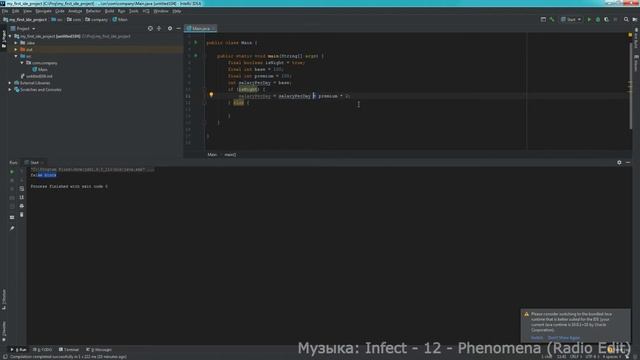640x360 pixels.
Task: Open the Start run configuration dropdown
Action: point(571,20)
